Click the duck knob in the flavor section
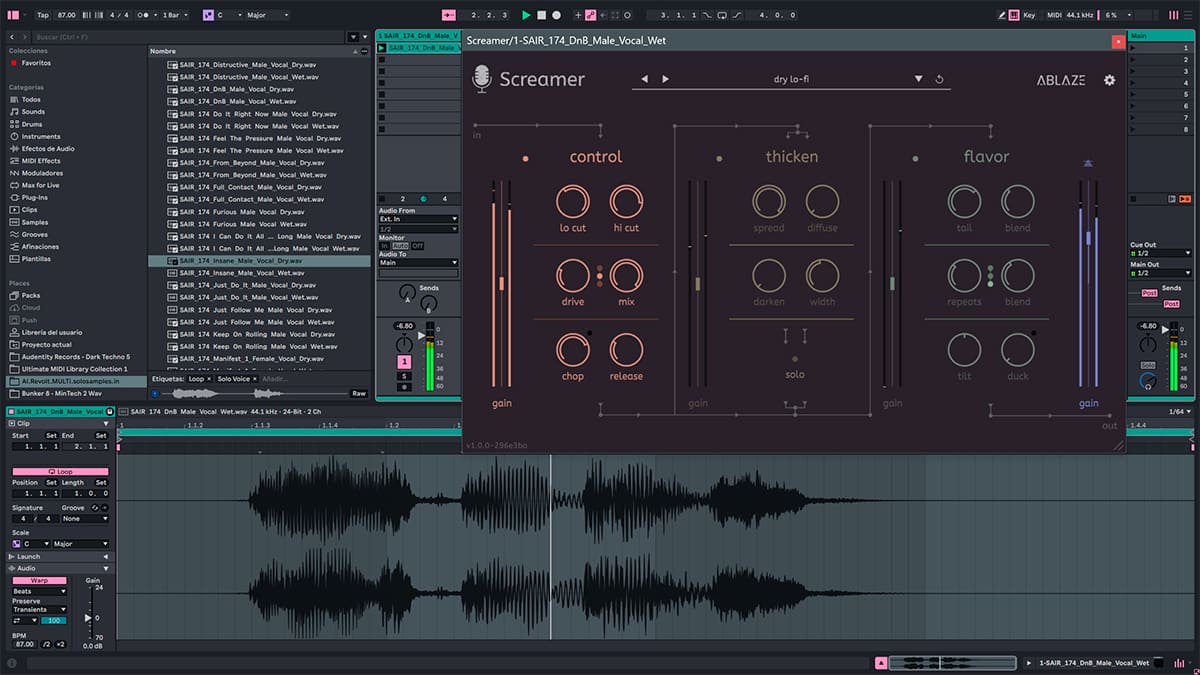The width and height of the screenshot is (1200, 675). click(1018, 350)
